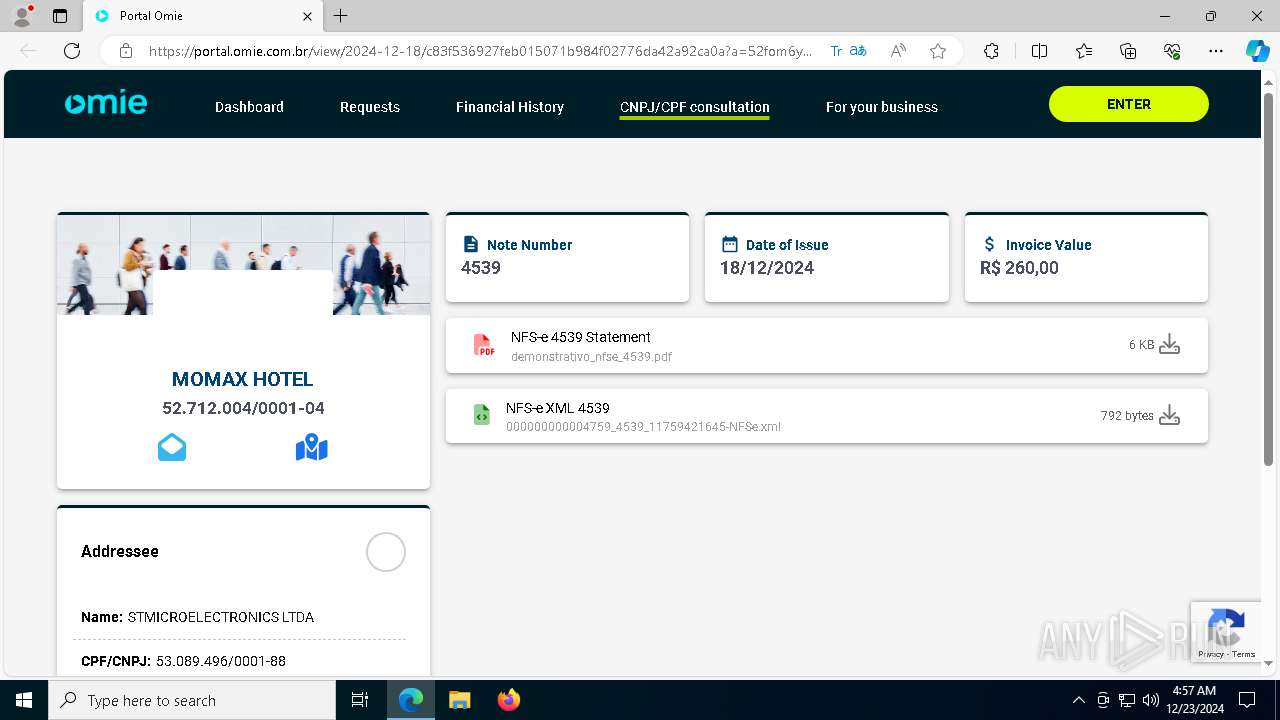
Task: Open File Explorer from the taskbar
Action: tap(459, 700)
